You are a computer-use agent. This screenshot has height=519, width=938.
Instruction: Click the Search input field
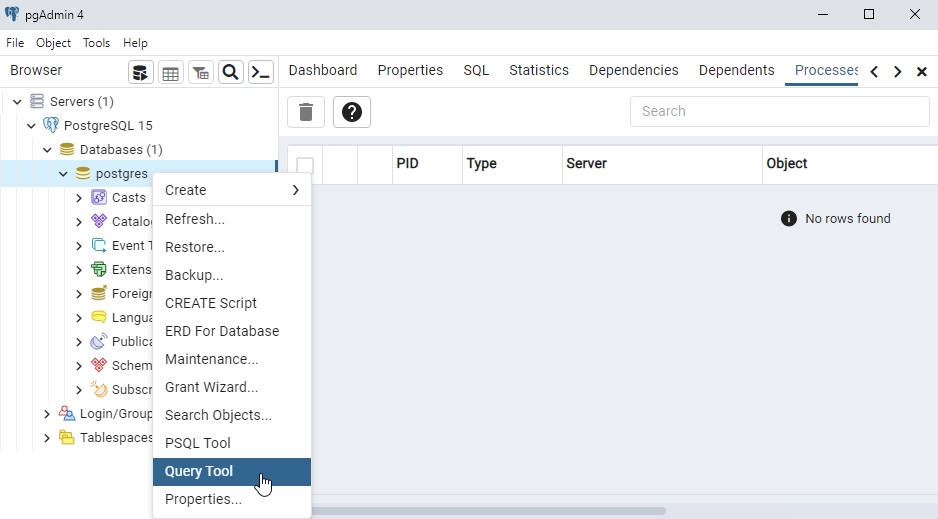[779, 111]
